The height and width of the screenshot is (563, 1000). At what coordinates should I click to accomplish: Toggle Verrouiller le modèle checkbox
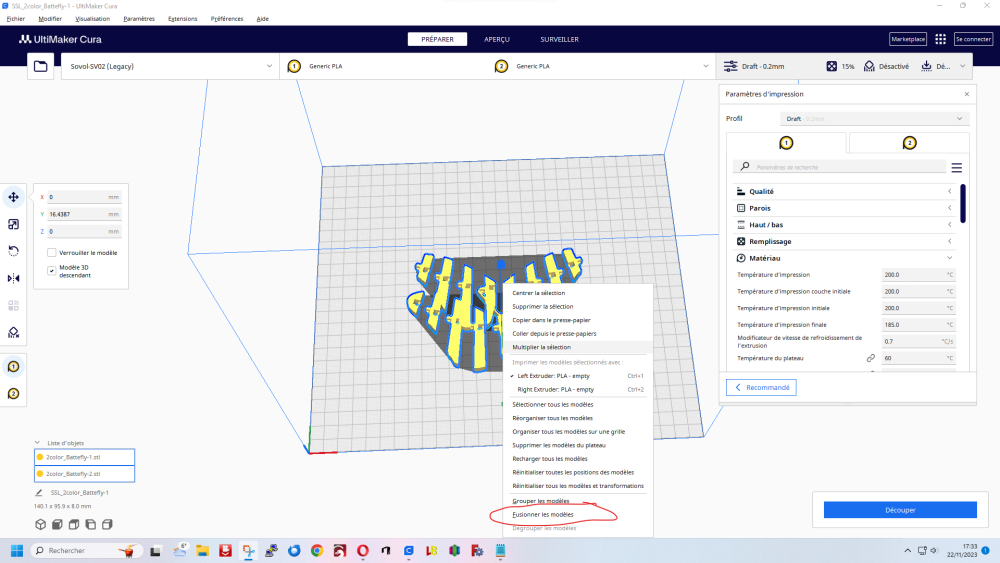coord(52,252)
